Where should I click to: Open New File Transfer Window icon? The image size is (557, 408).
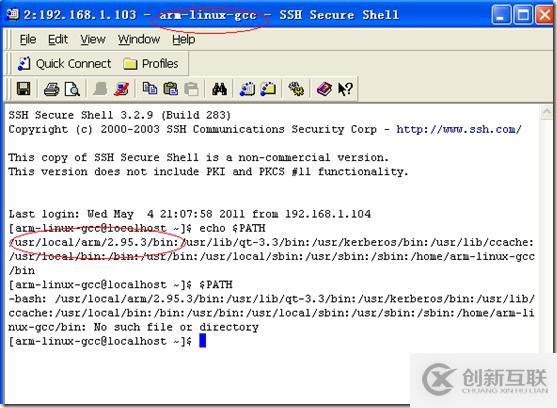tap(268, 89)
